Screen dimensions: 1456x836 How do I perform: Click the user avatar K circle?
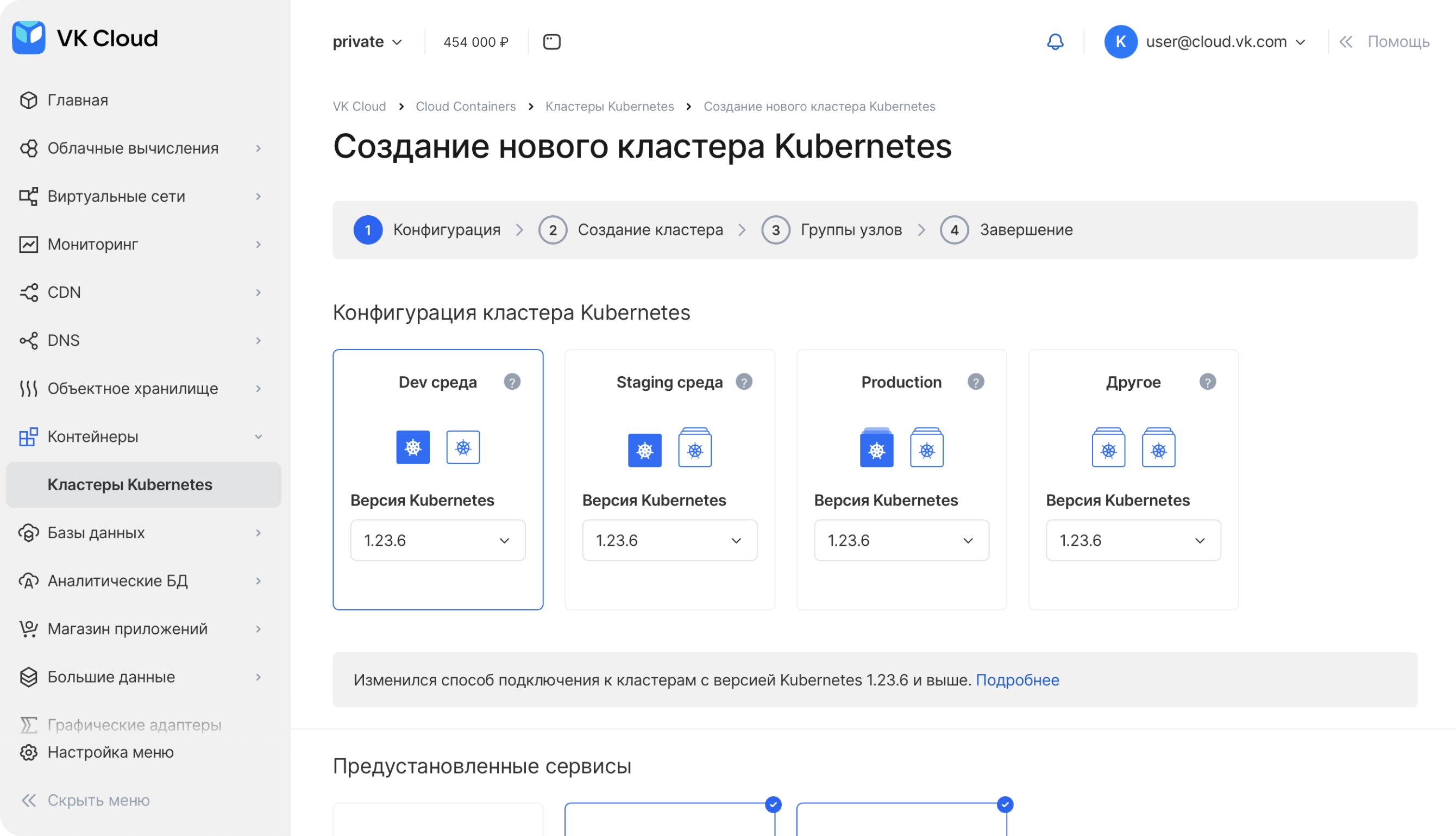click(x=1120, y=41)
